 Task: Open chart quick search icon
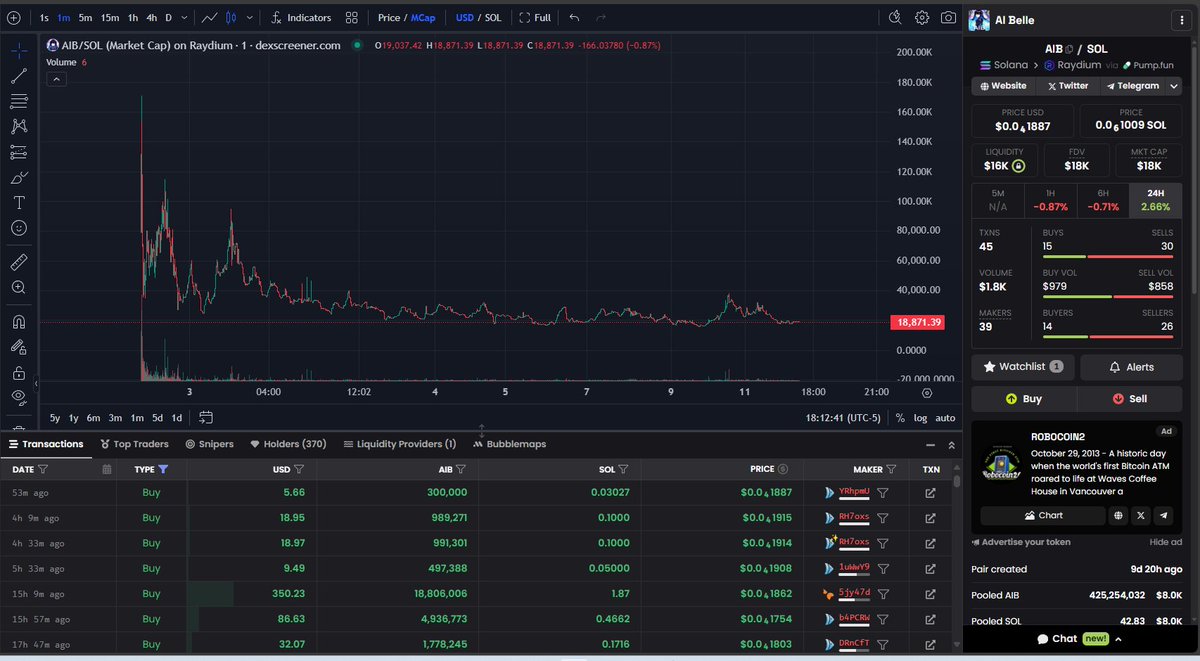(x=895, y=18)
